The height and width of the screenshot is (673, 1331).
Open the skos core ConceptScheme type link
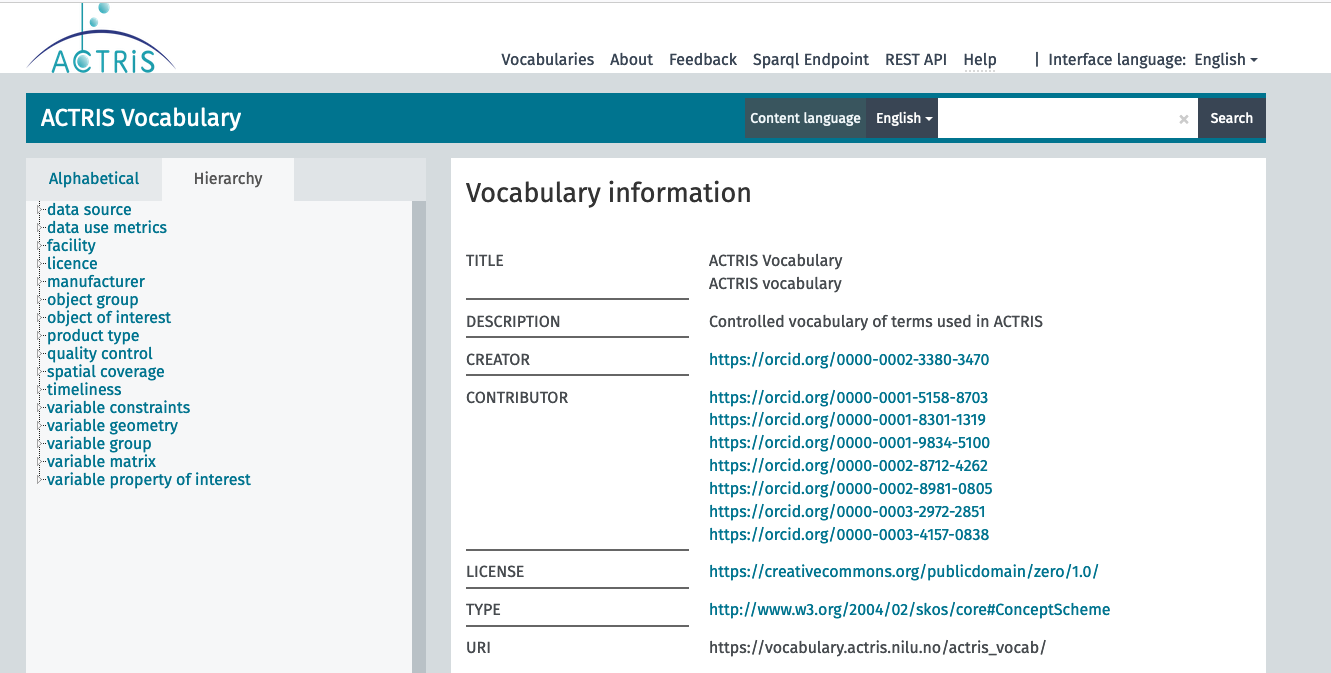tap(909, 610)
